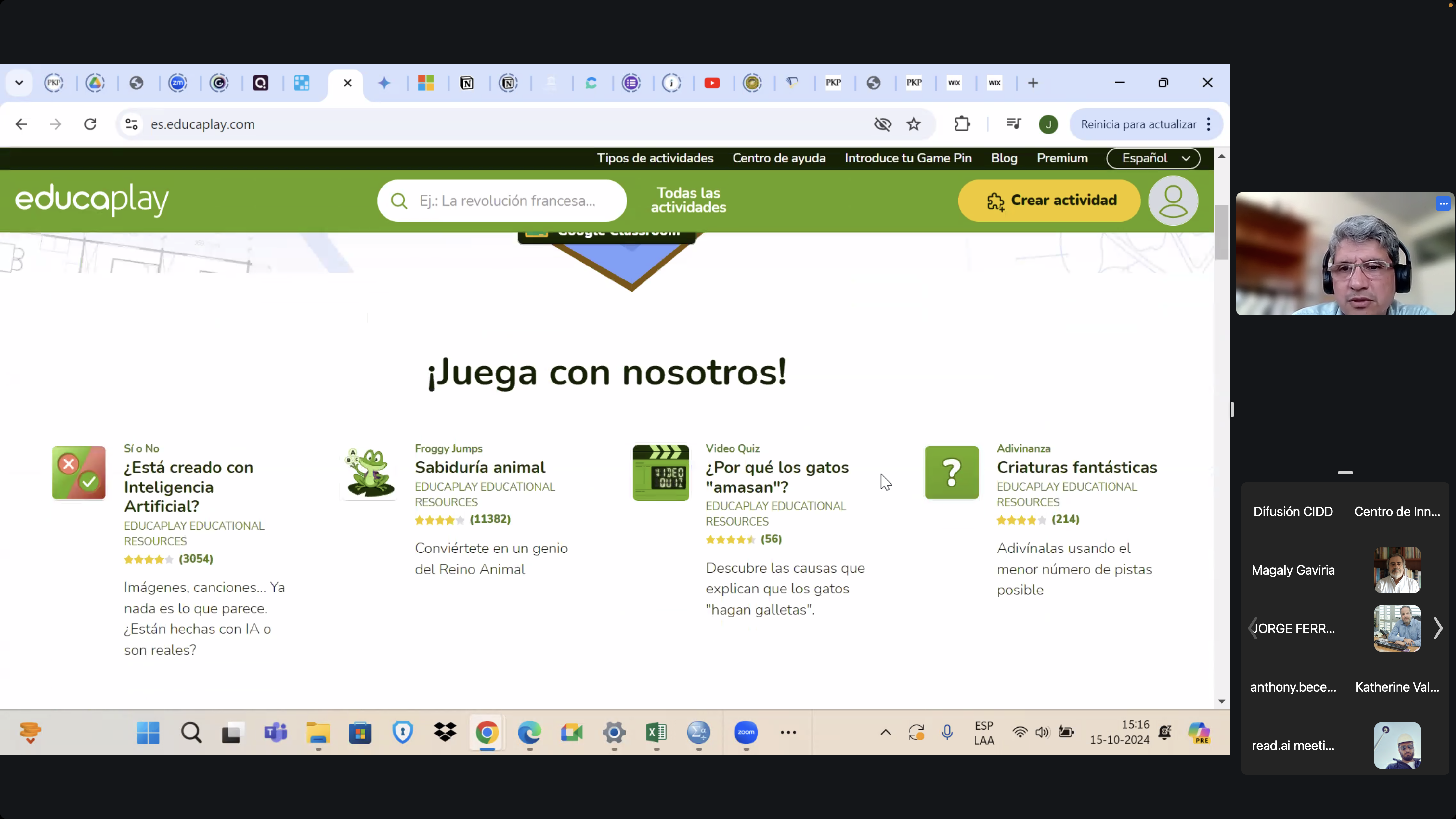
Task: Close the active educaplay tab
Action: pyautogui.click(x=348, y=83)
